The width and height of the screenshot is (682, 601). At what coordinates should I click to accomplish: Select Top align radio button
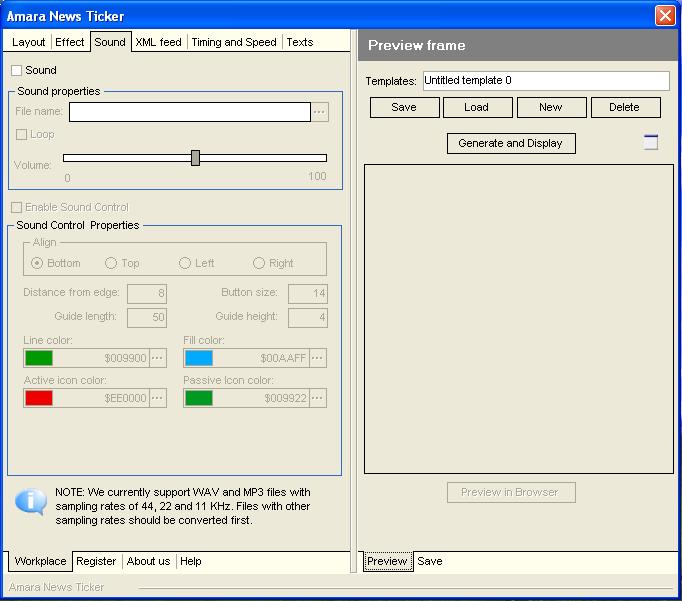(111, 263)
